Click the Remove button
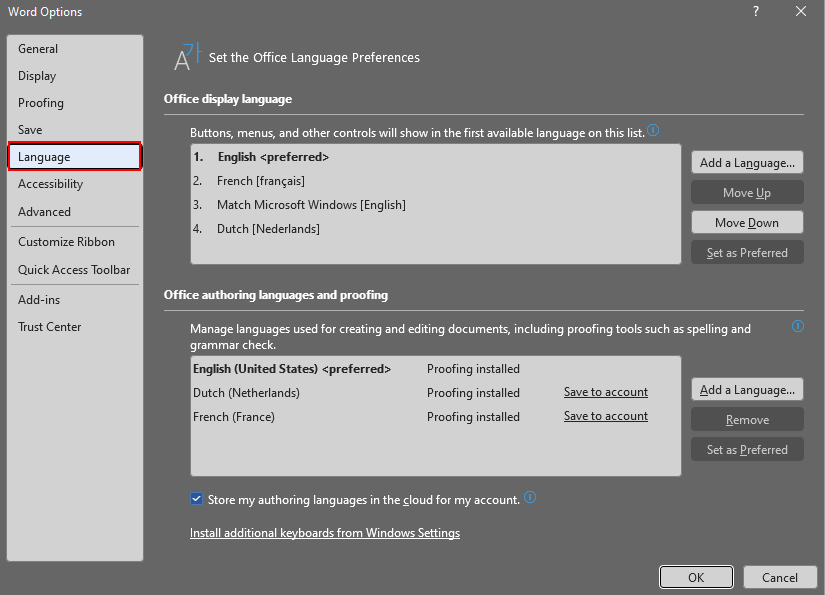 point(747,420)
